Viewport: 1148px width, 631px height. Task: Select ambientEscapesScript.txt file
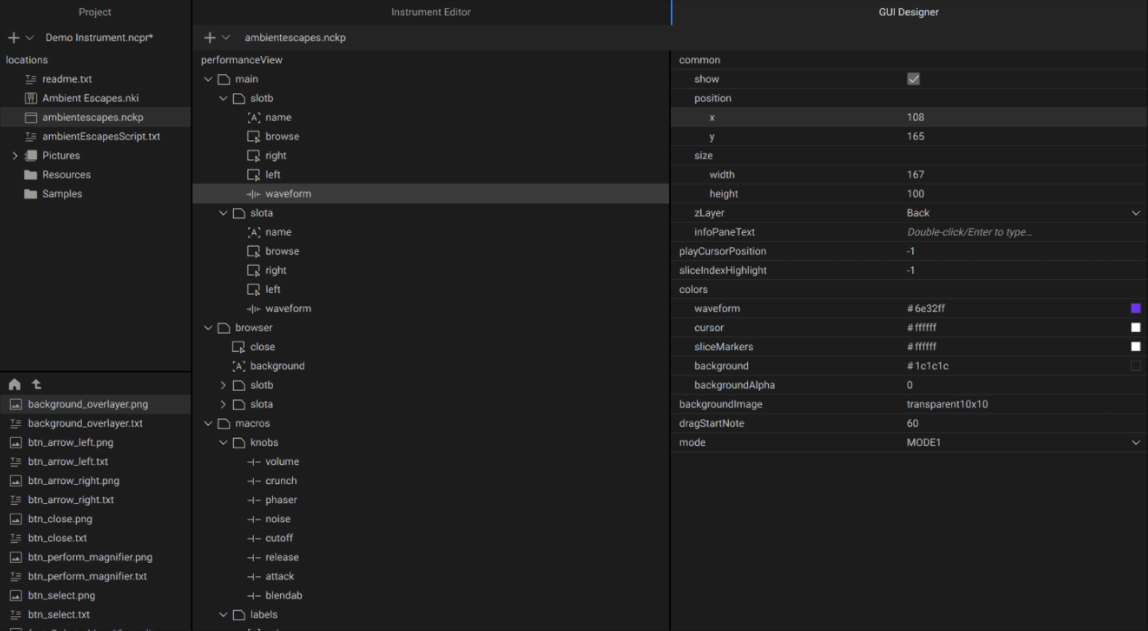(x=100, y=137)
